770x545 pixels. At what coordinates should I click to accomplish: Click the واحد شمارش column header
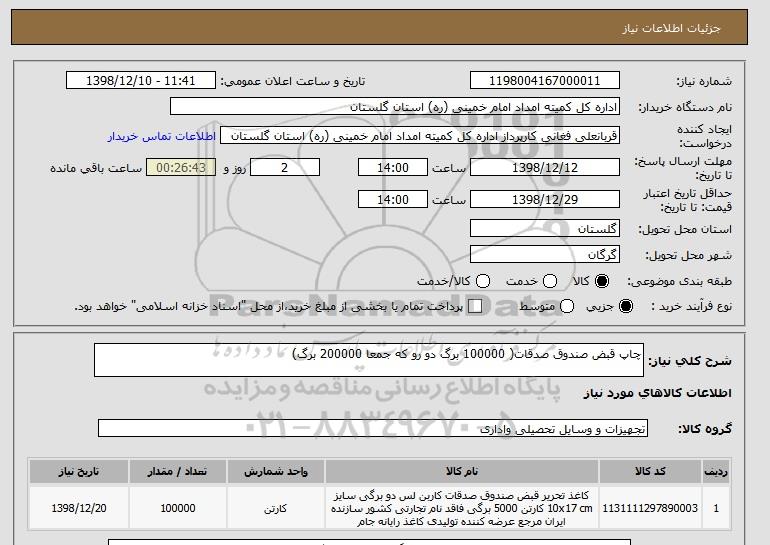275,471
